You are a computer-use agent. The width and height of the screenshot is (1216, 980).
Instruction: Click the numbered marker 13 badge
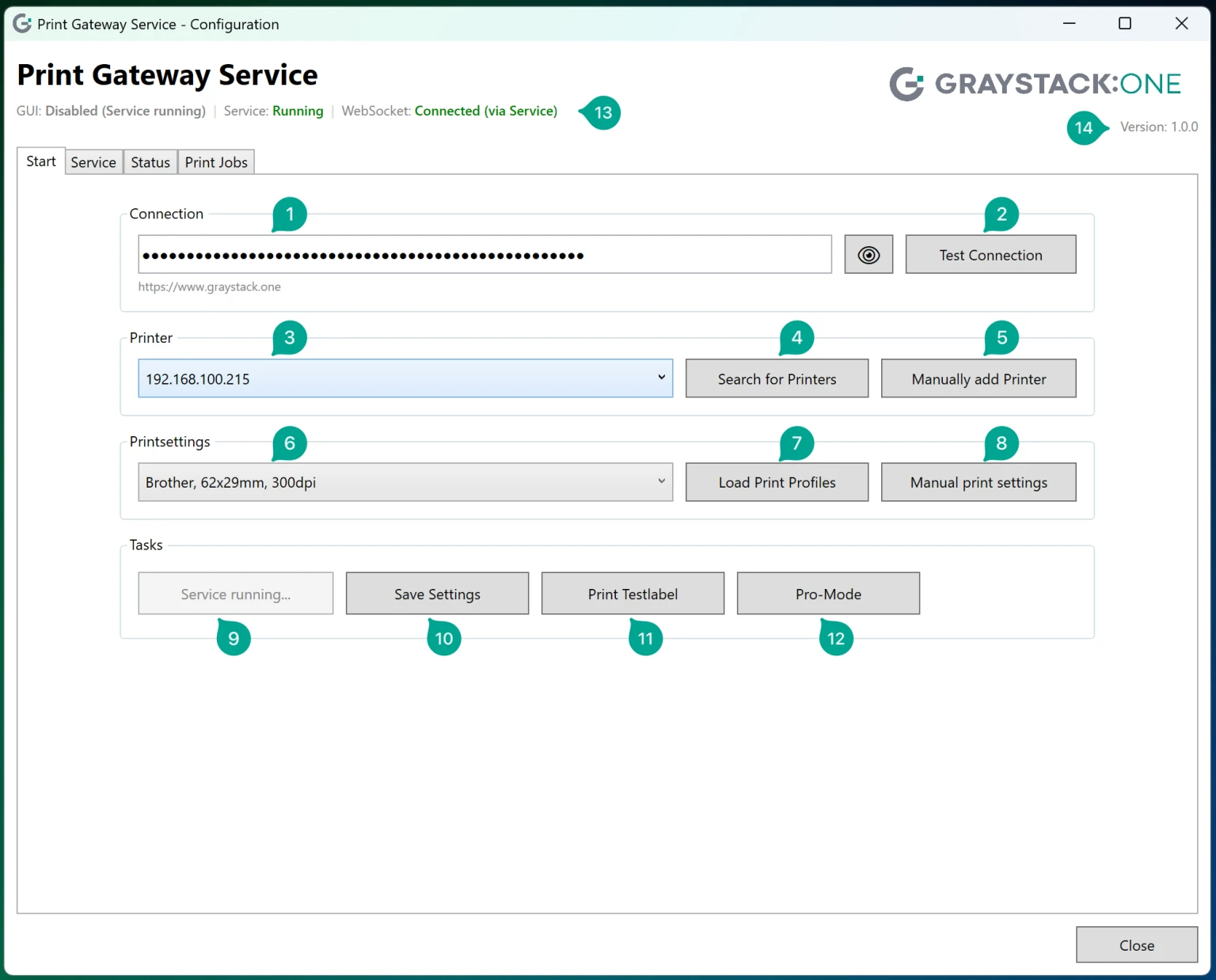tap(602, 112)
